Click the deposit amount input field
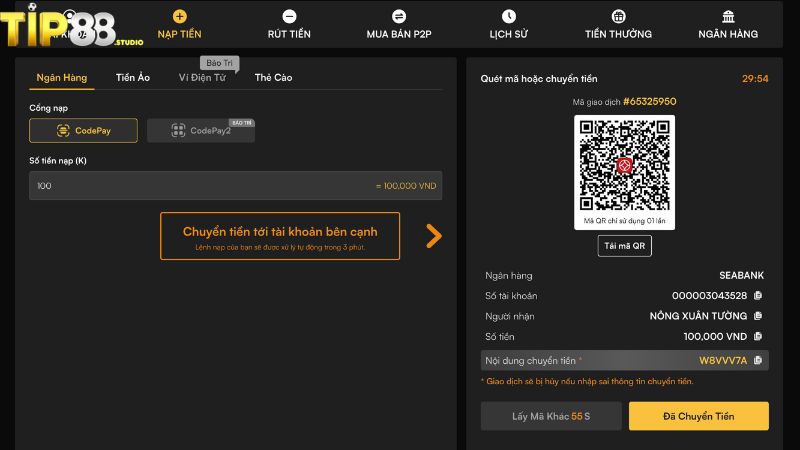Viewport: 800px width, 450px height. (x=236, y=186)
